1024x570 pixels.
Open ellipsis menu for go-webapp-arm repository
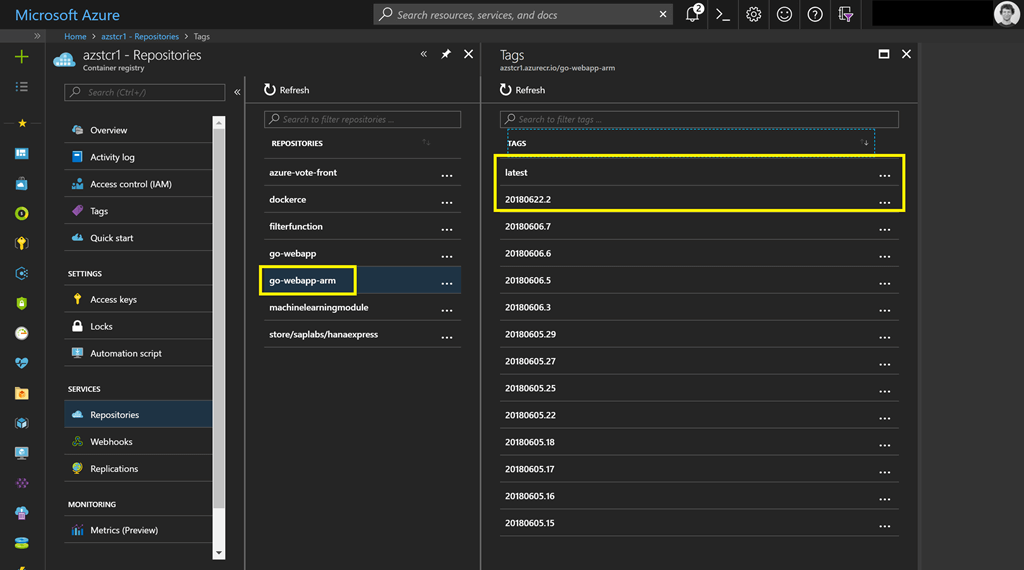tap(447, 283)
